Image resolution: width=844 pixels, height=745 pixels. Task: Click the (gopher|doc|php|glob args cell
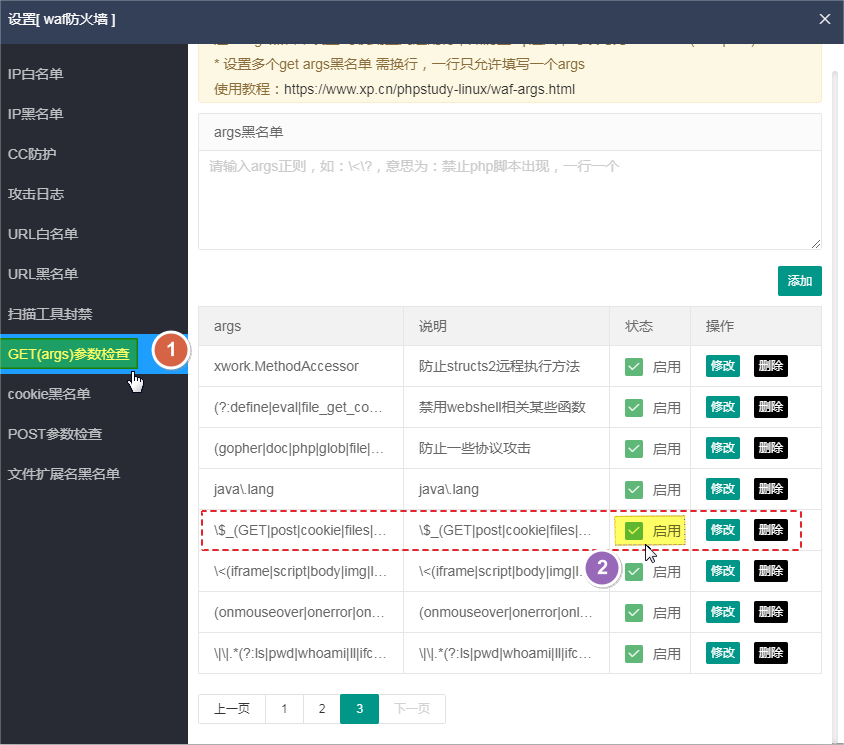pos(301,448)
